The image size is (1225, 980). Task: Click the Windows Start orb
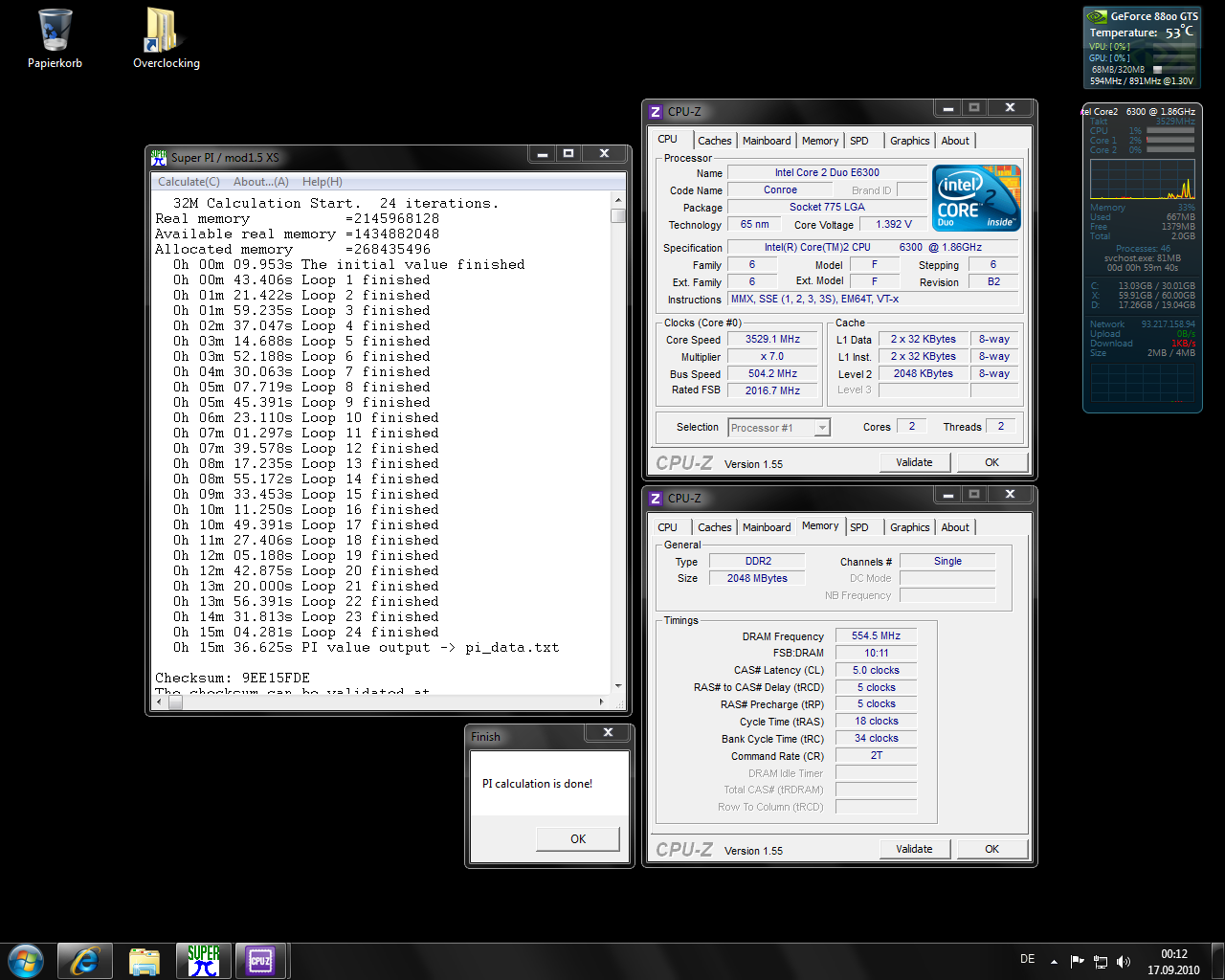tap(26, 960)
